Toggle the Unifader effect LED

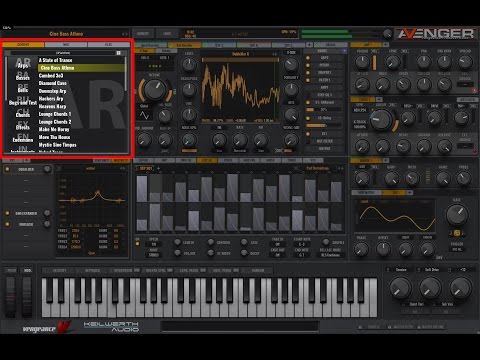coord(7,224)
